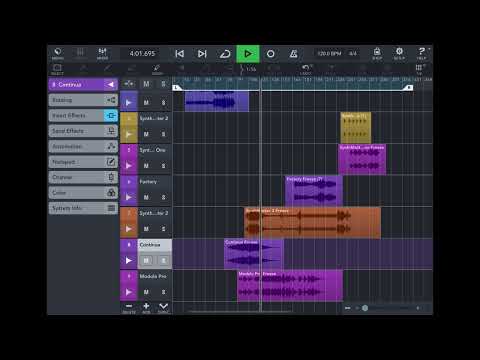This screenshot has height=360, width=480.
Task: Tap the 4.01.695 time display
Action: tap(142, 53)
